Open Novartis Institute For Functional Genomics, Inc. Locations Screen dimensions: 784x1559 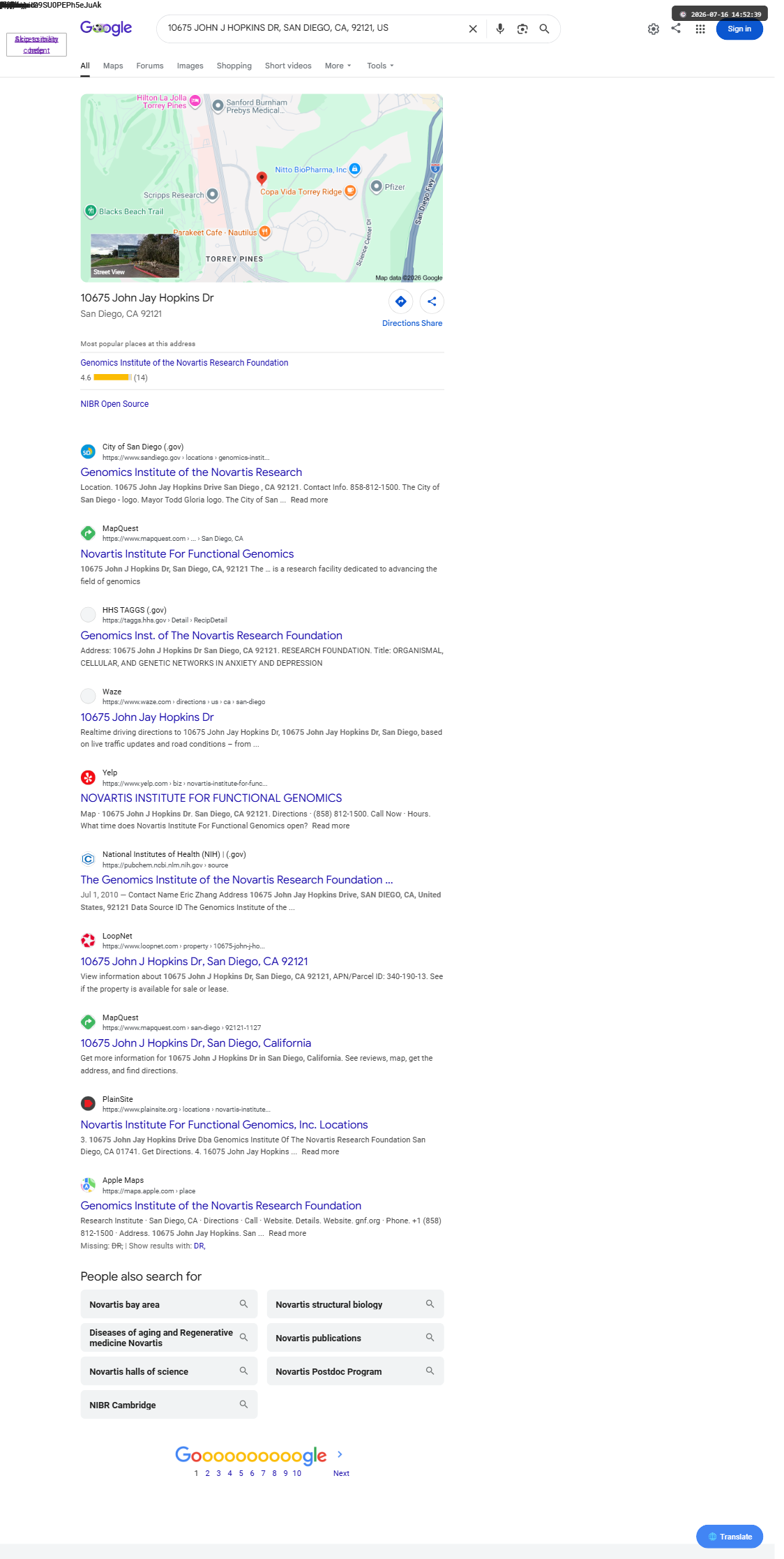[x=224, y=1124]
